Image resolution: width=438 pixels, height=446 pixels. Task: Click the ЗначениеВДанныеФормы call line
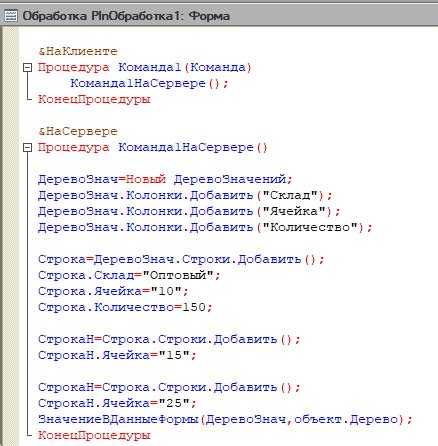(x=225, y=419)
